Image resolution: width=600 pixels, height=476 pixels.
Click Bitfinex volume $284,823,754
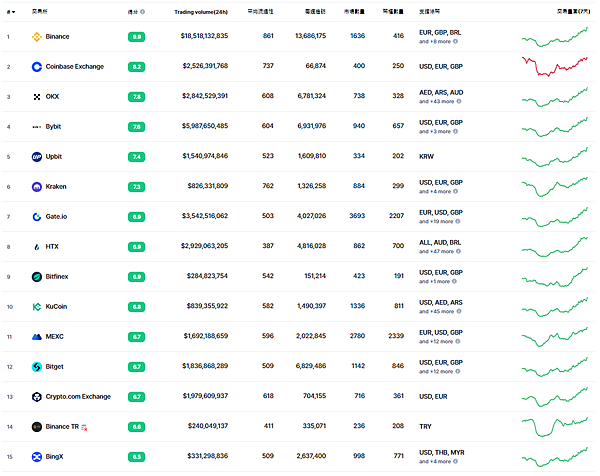(x=207, y=276)
